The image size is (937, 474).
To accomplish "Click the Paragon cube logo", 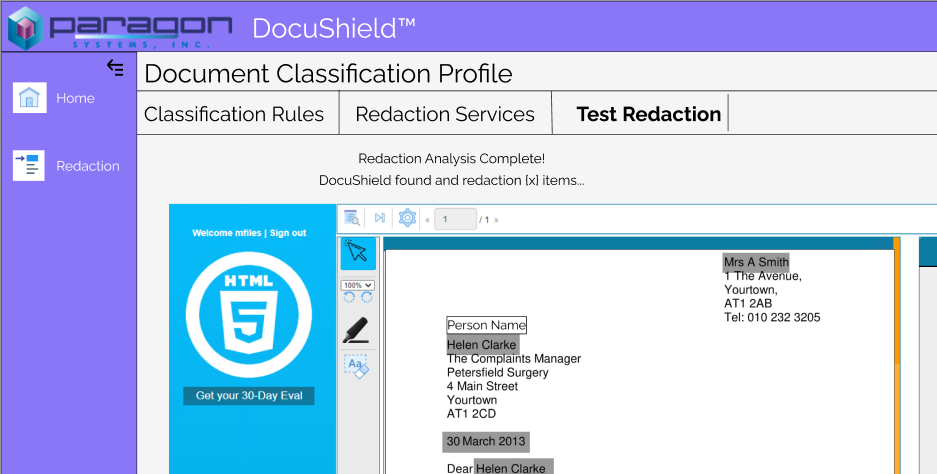I will tap(26, 27).
